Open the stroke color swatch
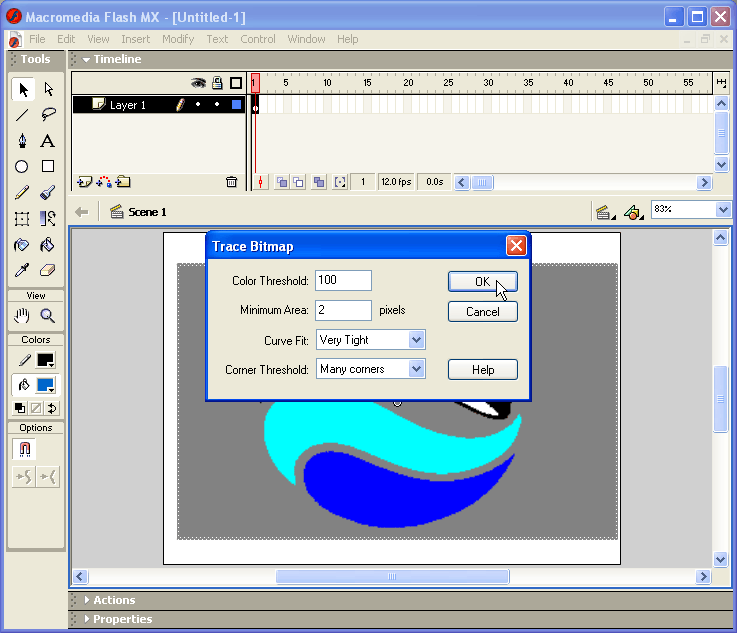Screen dimensions: 737x633 pyautogui.click(x=46, y=360)
